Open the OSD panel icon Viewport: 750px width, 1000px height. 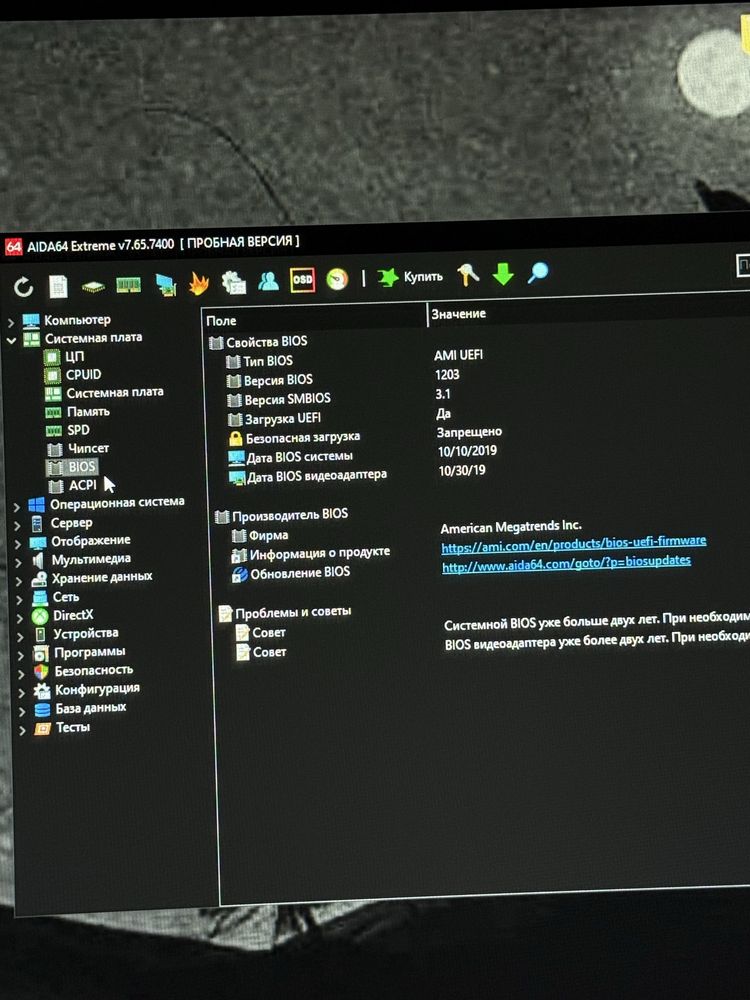click(x=302, y=280)
